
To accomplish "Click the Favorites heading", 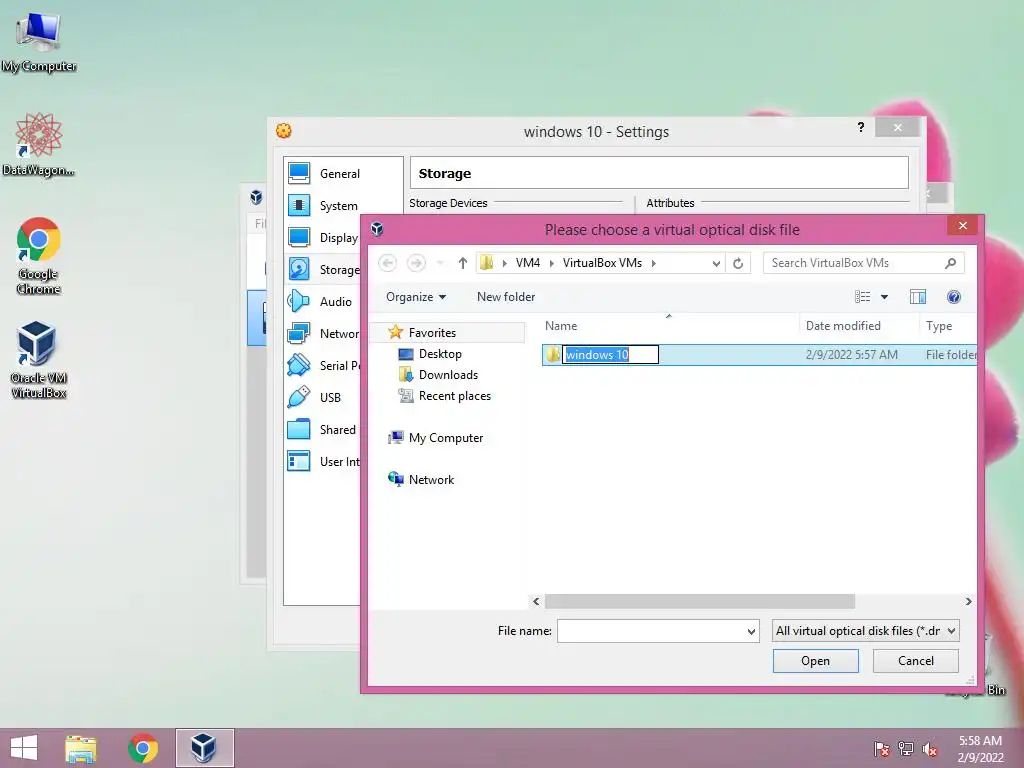I will pyautogui.click(x=432, y=333).
